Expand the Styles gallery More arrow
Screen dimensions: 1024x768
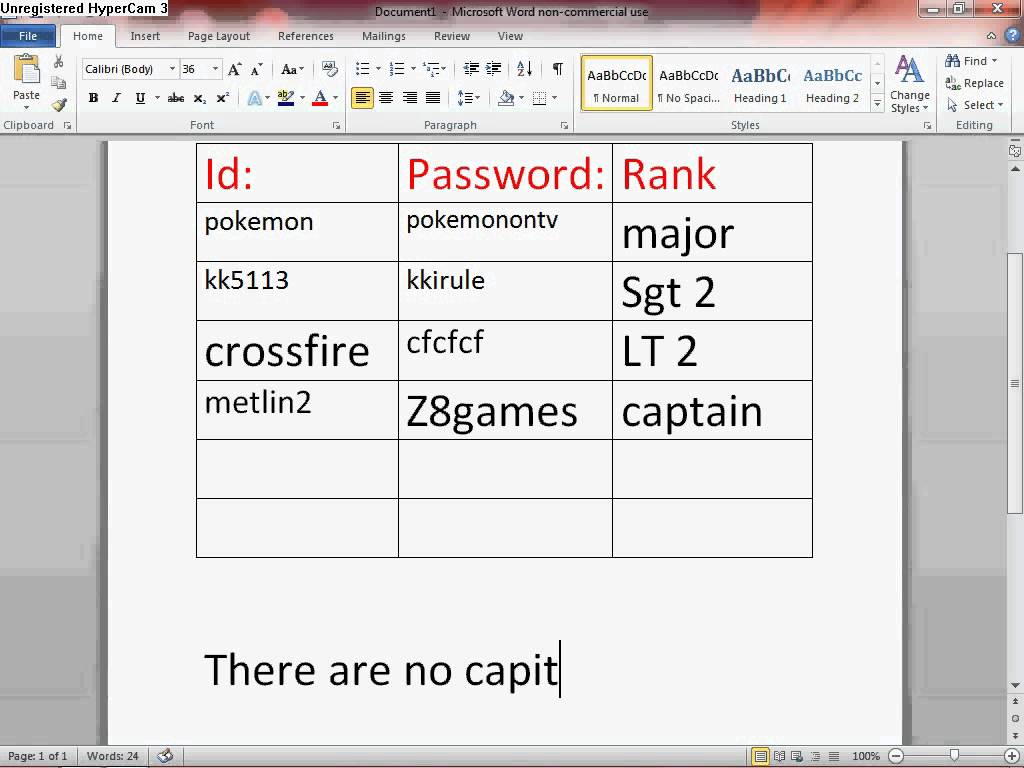[x=877, y=104]
